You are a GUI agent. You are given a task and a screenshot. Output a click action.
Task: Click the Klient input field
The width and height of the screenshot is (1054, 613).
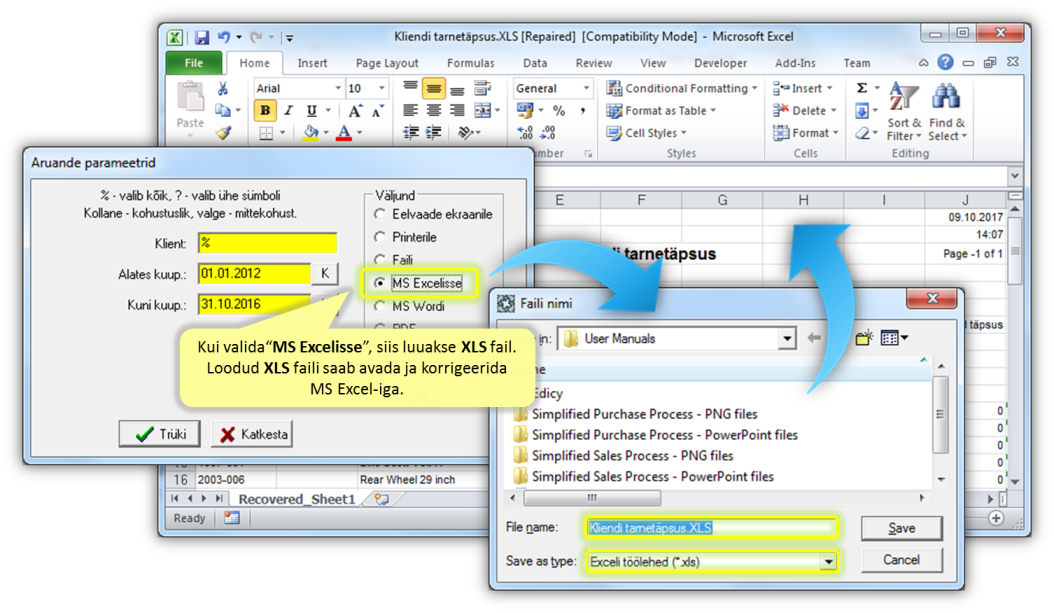coord(268,243)
